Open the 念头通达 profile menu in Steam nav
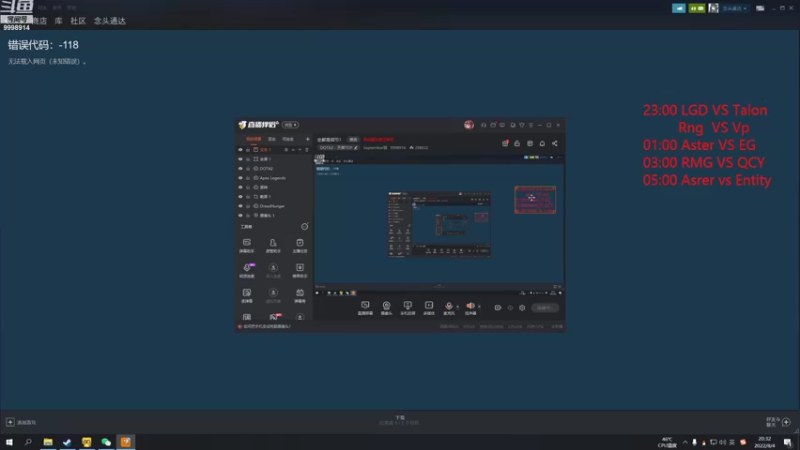This screenshot has width=800, height=450. (x=110, y=21)
